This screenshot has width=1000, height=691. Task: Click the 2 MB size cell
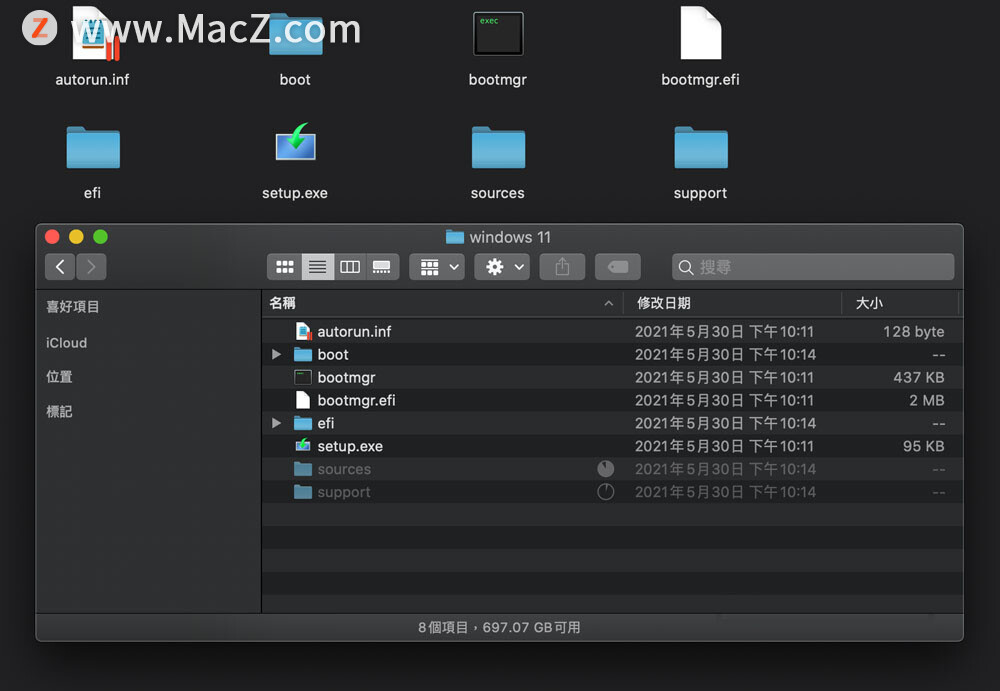coord(927,401)
